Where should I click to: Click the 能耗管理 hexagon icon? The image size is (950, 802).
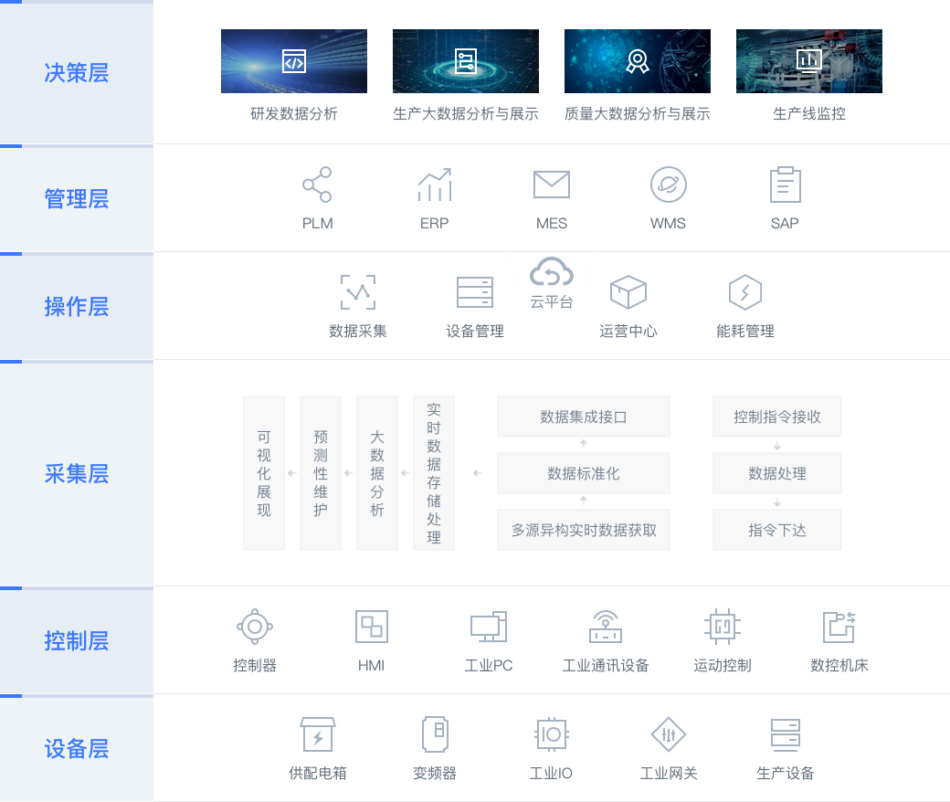(x=745, y=292)
